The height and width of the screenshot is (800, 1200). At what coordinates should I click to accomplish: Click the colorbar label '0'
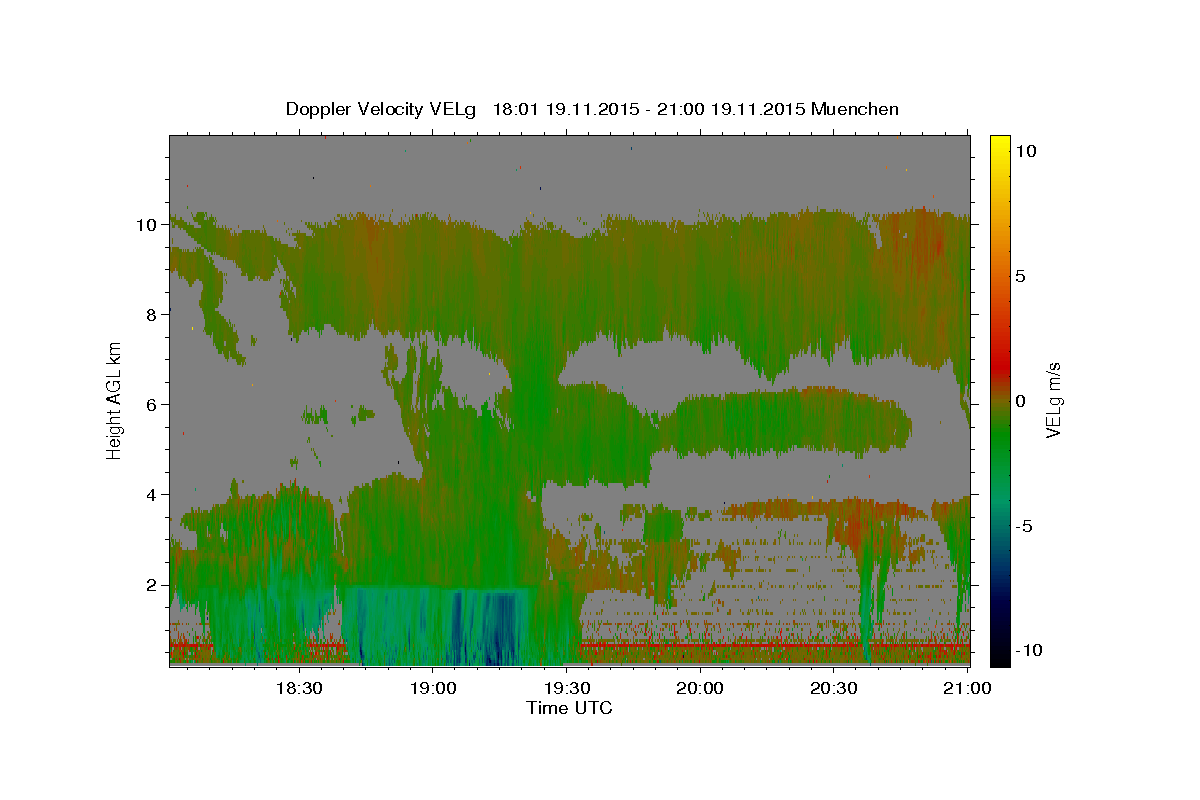pos(1021,400)
